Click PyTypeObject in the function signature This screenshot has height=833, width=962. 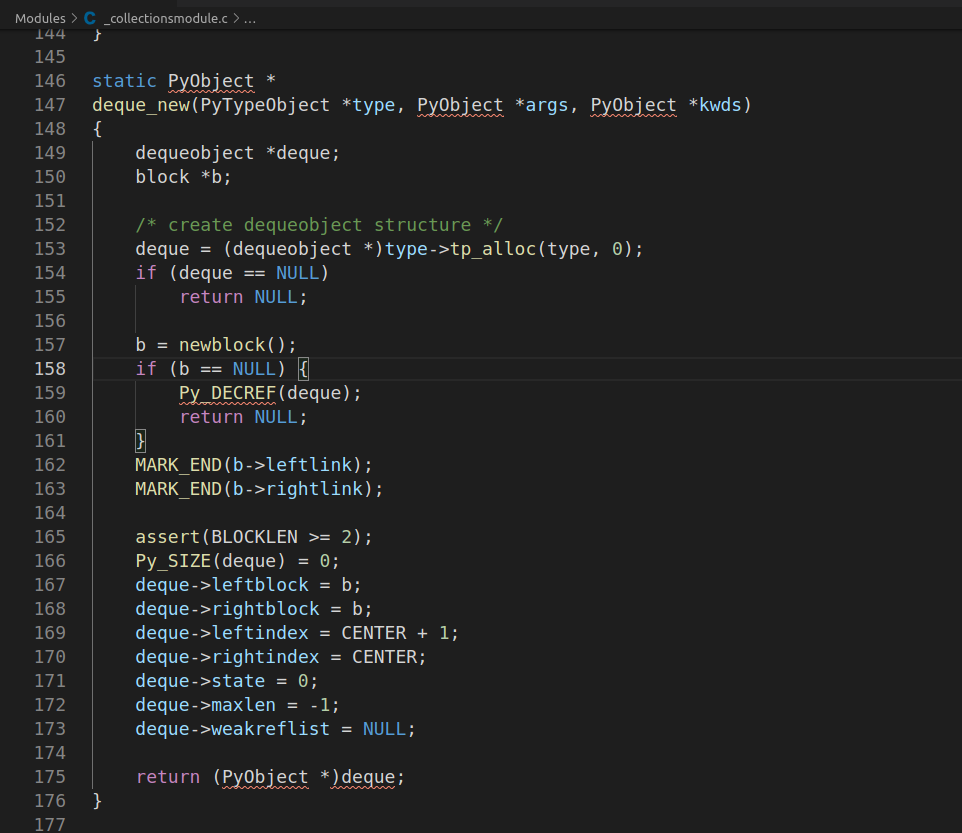(x=265, y=105)
